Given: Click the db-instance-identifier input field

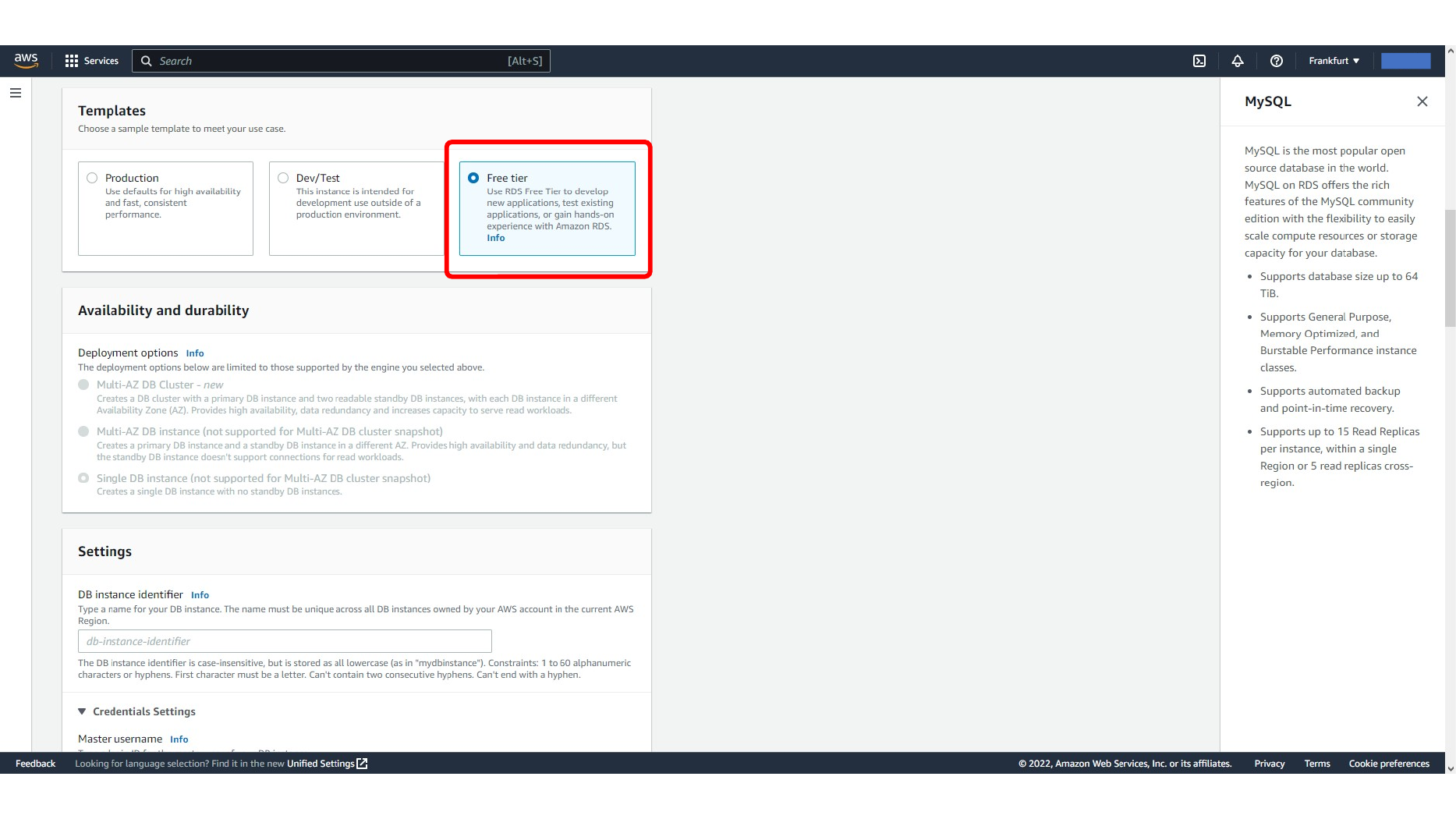Looking at the screenshot, I should click(285, 641).
